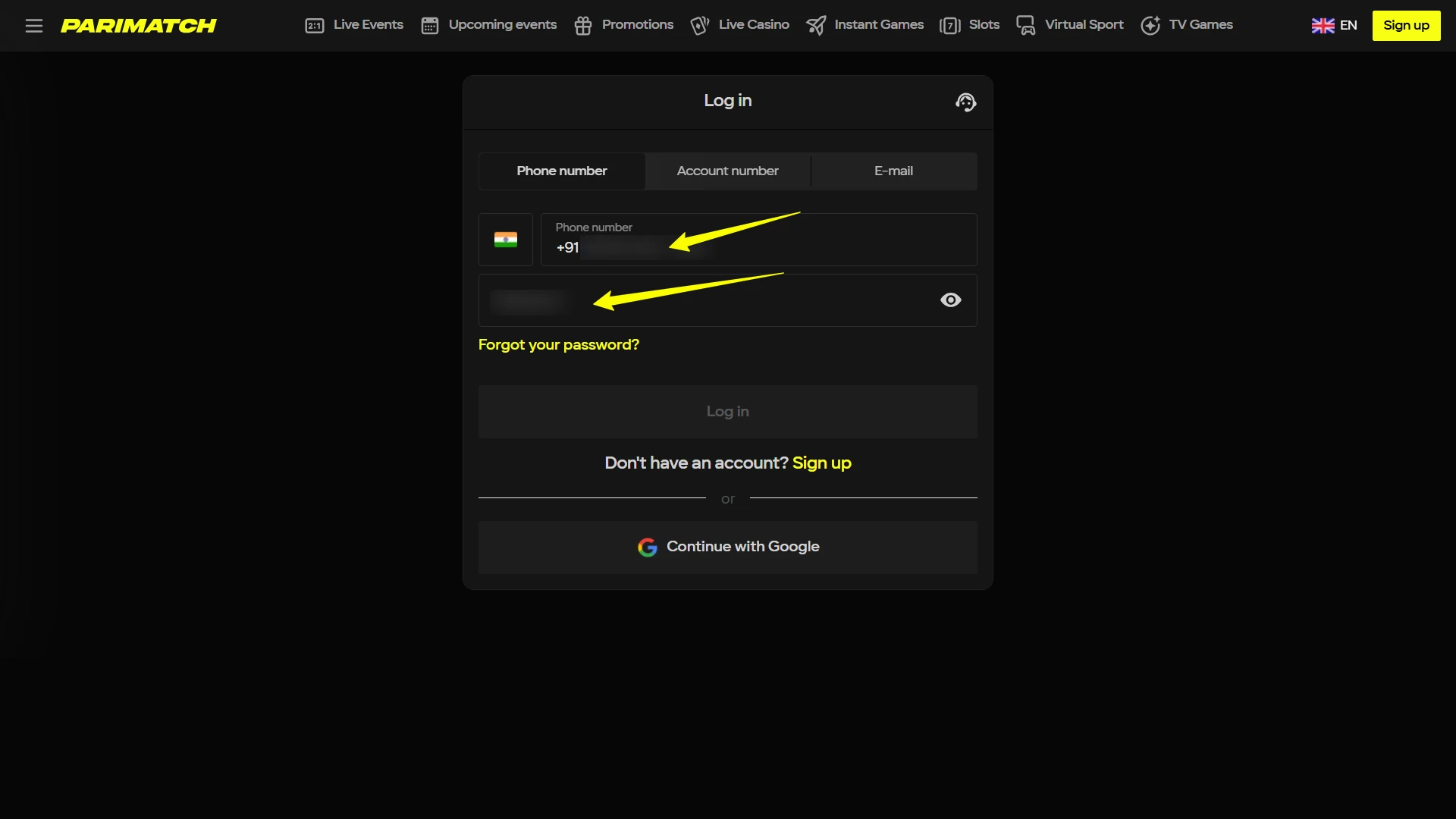Open the India flag country selector

(506, 240)
